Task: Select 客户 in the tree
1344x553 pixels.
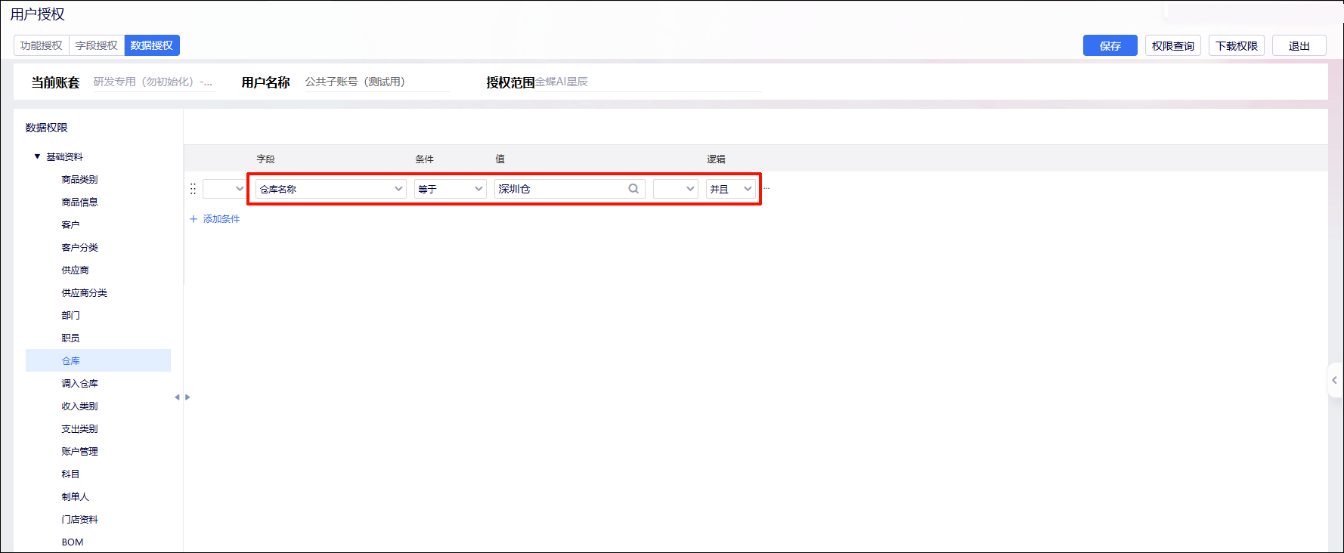Action: pos(70,225)
